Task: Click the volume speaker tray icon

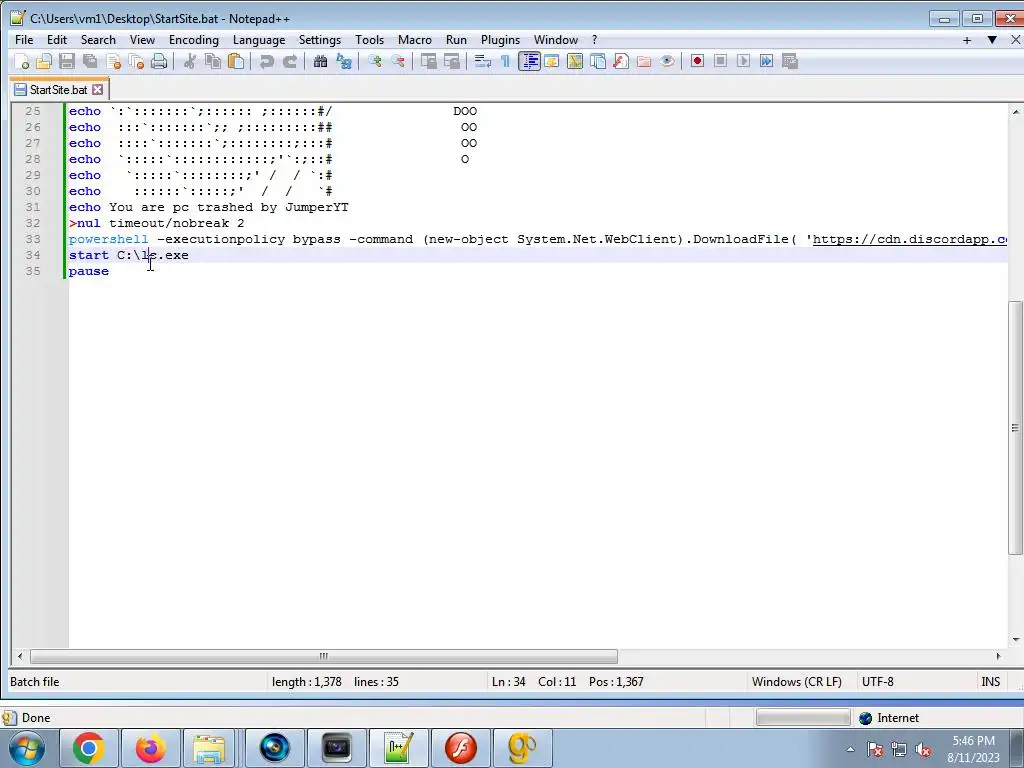Action: point(923,750)
